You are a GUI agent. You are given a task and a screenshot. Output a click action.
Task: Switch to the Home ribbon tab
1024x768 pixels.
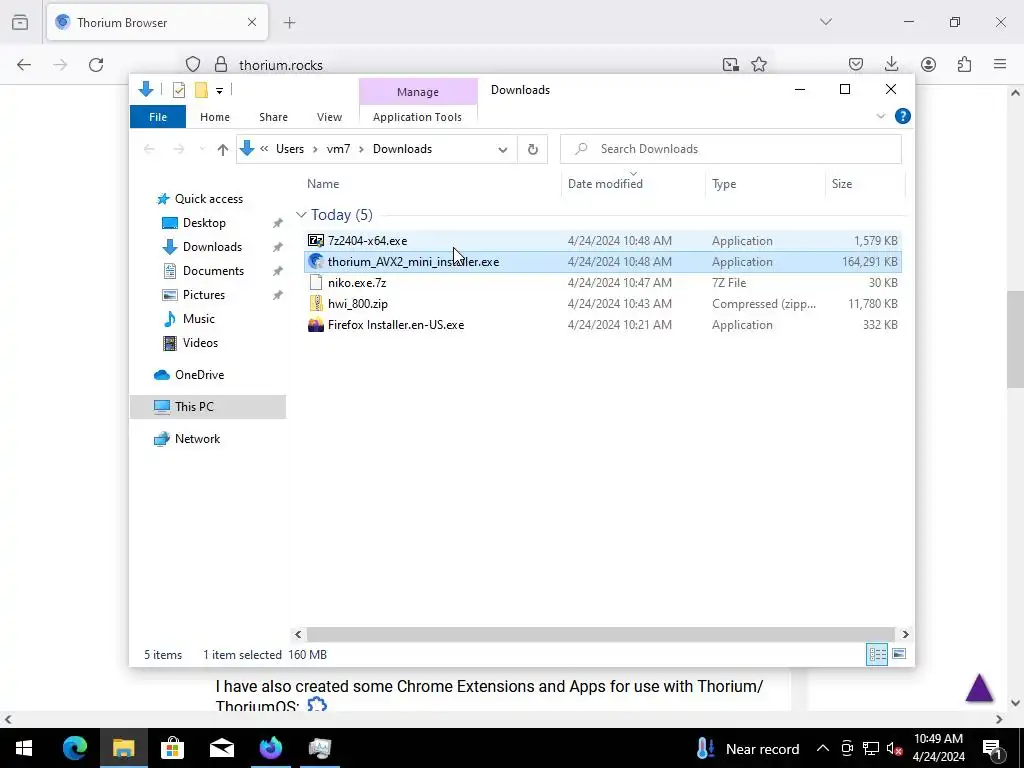(x=215, y=117)
